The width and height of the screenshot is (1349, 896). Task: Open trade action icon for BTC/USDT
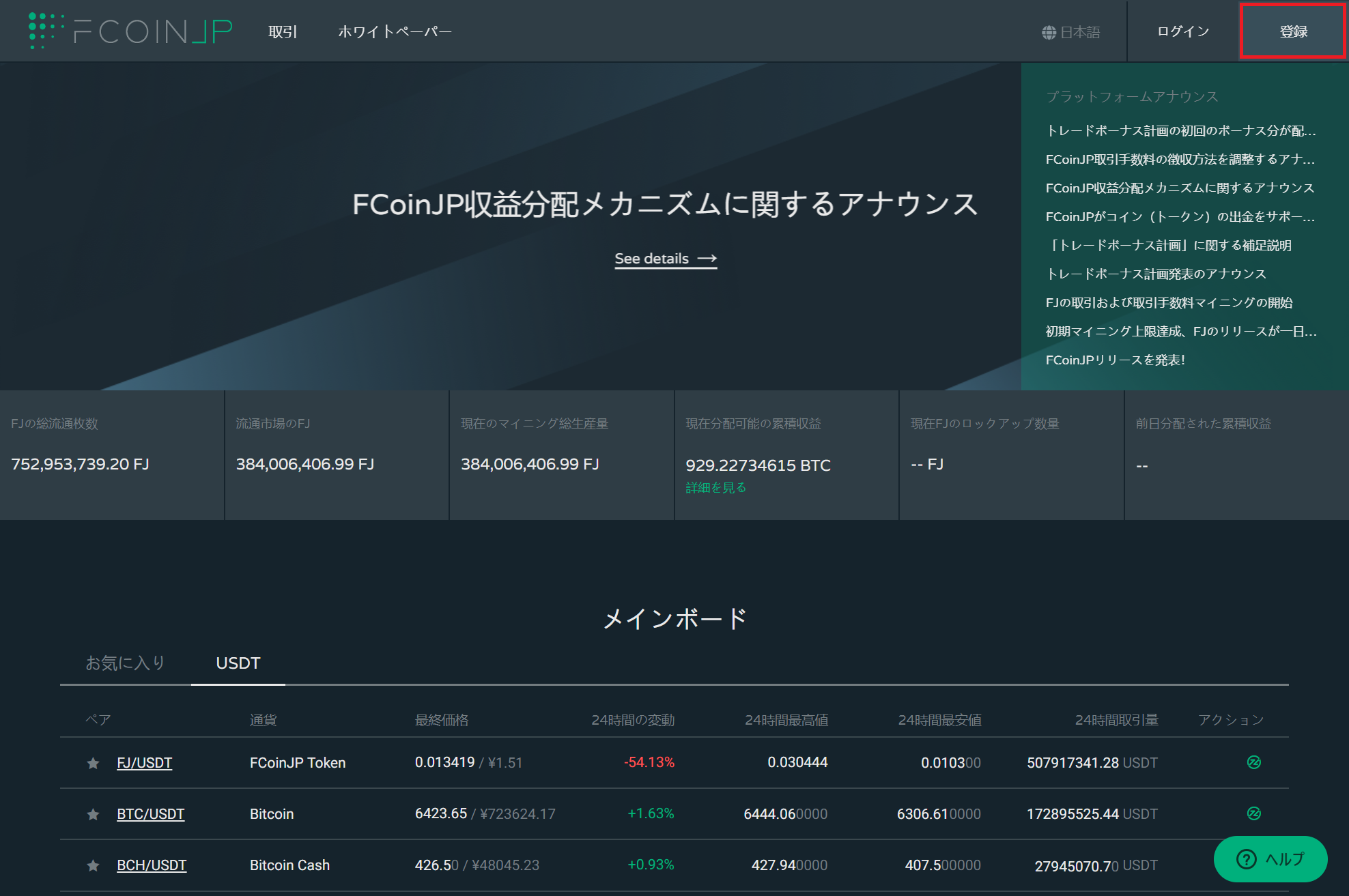point(1253,813)
